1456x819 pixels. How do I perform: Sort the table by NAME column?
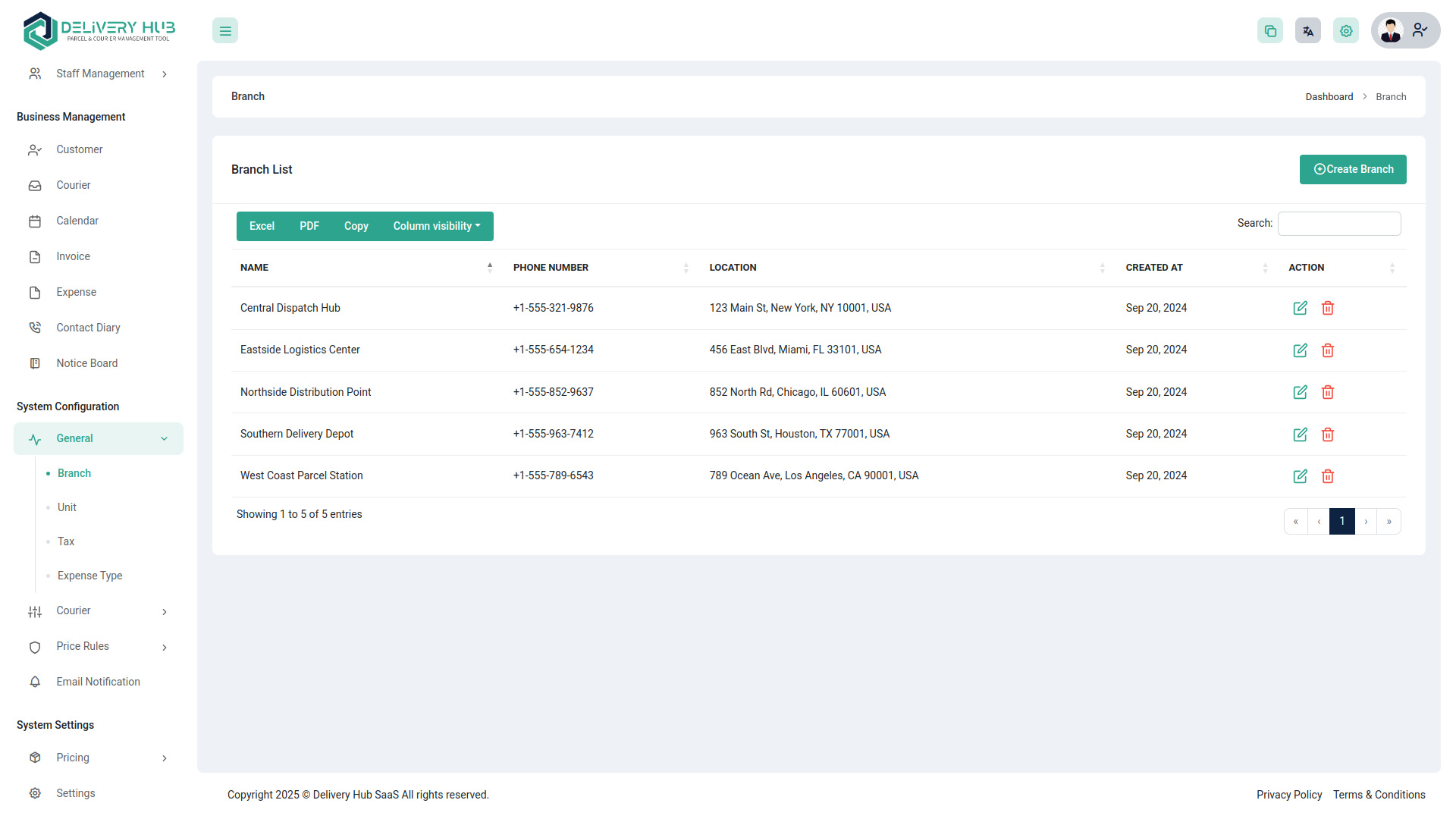click(254, 267)
